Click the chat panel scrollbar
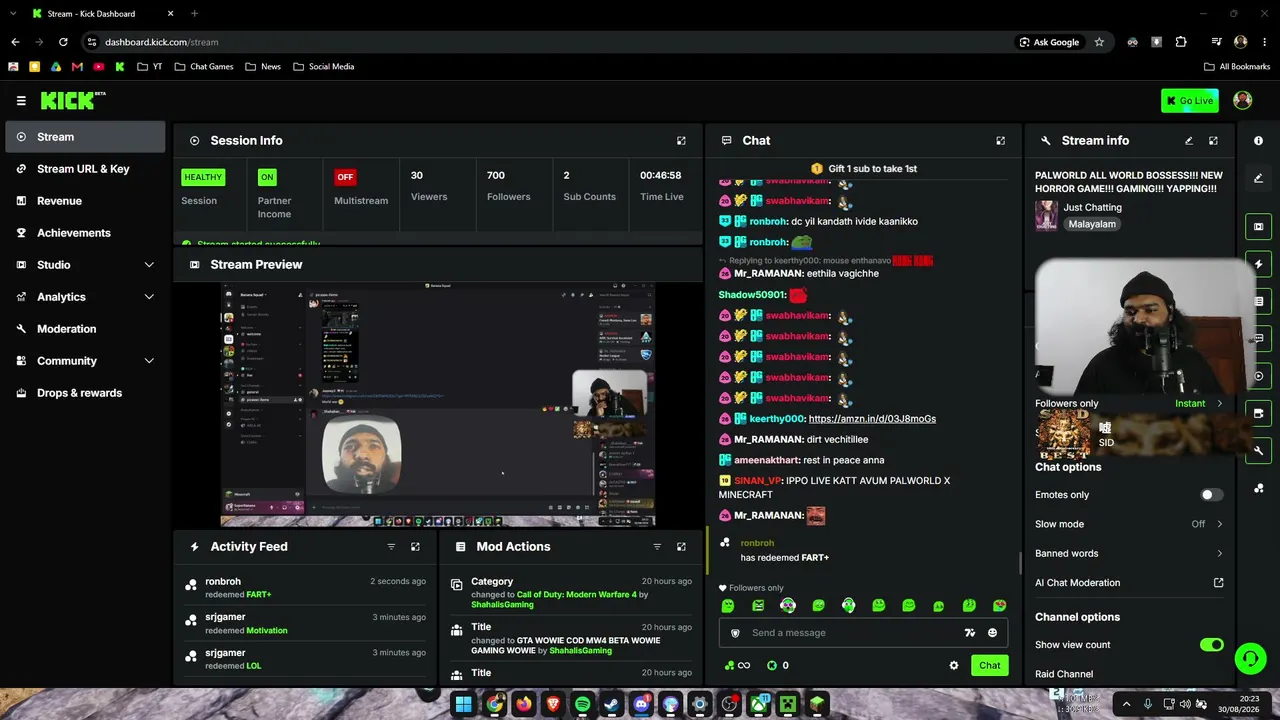This screenshot has width=1280, height=720. point(1020,563)
